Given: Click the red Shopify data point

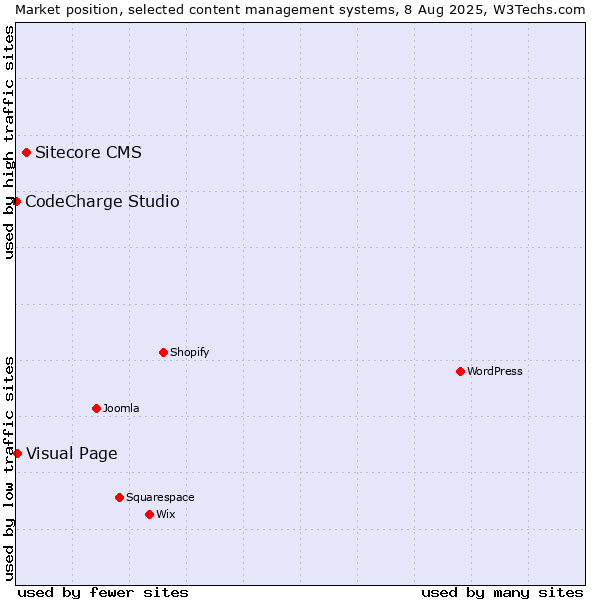Looking at the screenshot, I should (163, 352).
